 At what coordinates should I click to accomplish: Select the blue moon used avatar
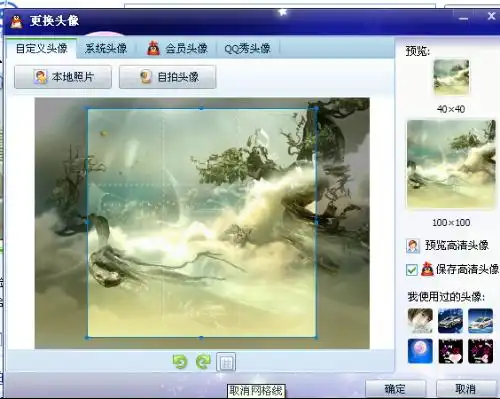[x=420, y=351]
